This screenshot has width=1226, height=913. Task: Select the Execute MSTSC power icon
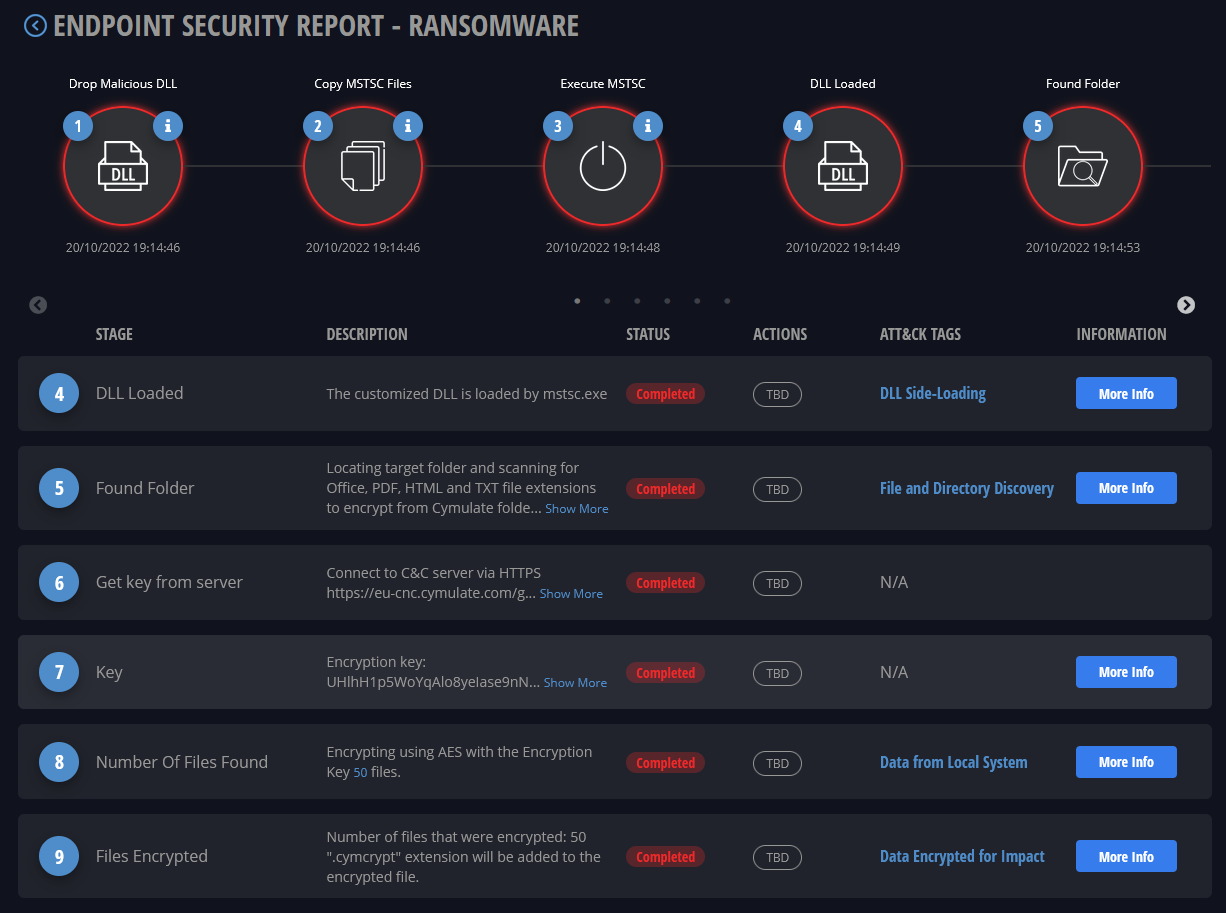(602, 165)
